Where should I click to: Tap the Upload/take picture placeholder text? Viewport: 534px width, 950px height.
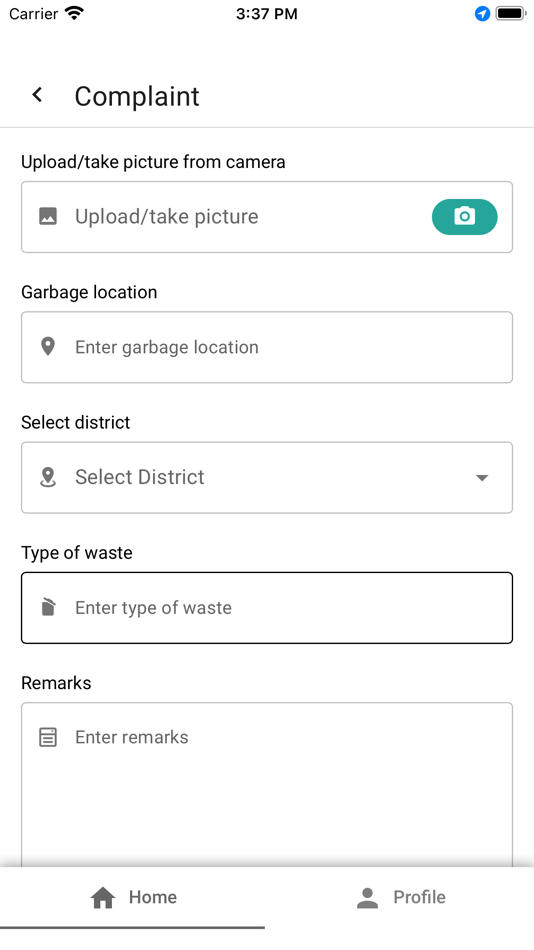click(x=167, y=216)
